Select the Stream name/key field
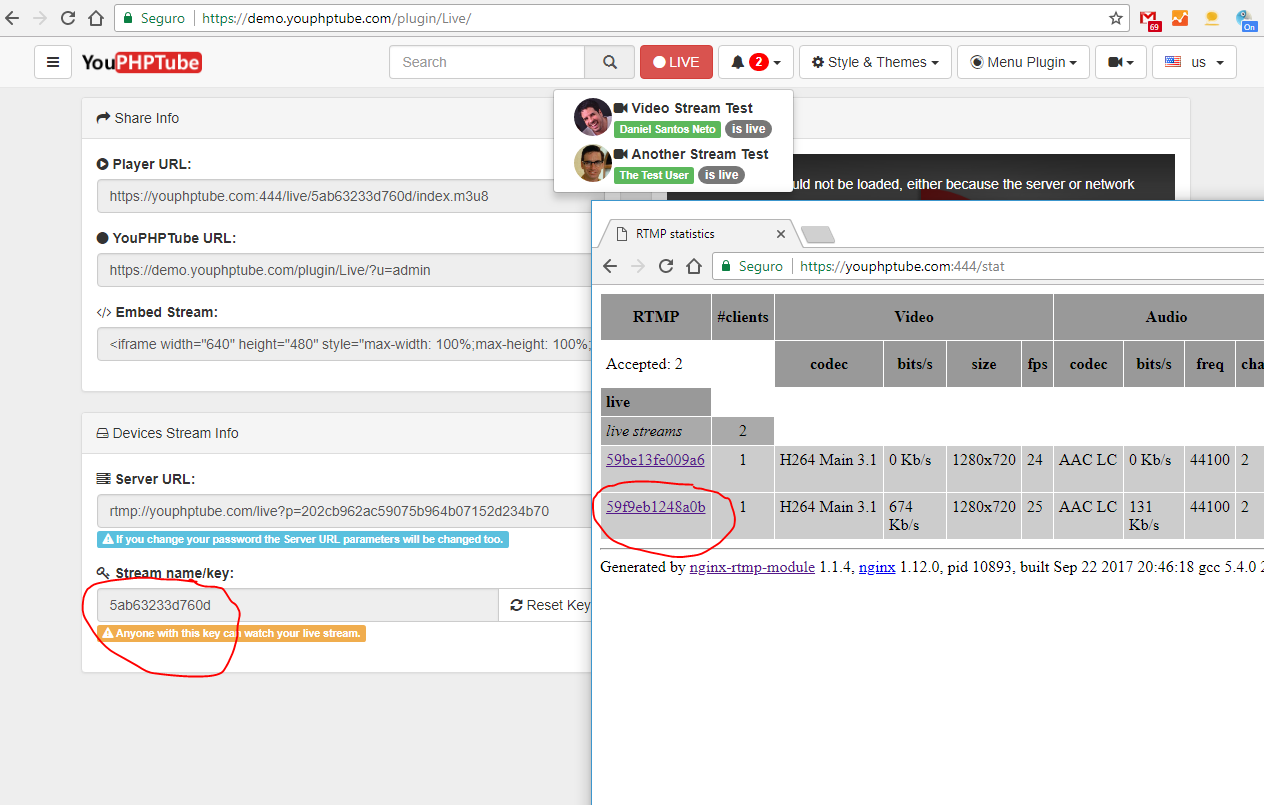 pos(298,605)
